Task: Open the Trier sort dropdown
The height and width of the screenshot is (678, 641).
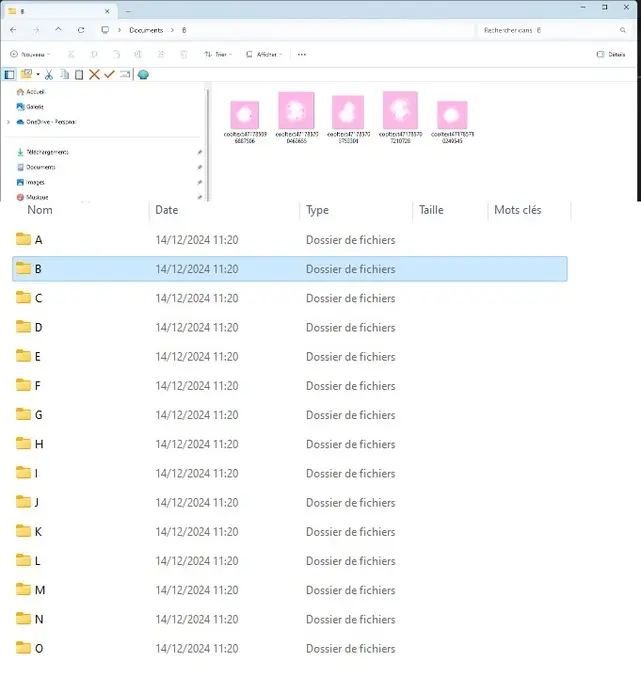Action: coord(218,54)
